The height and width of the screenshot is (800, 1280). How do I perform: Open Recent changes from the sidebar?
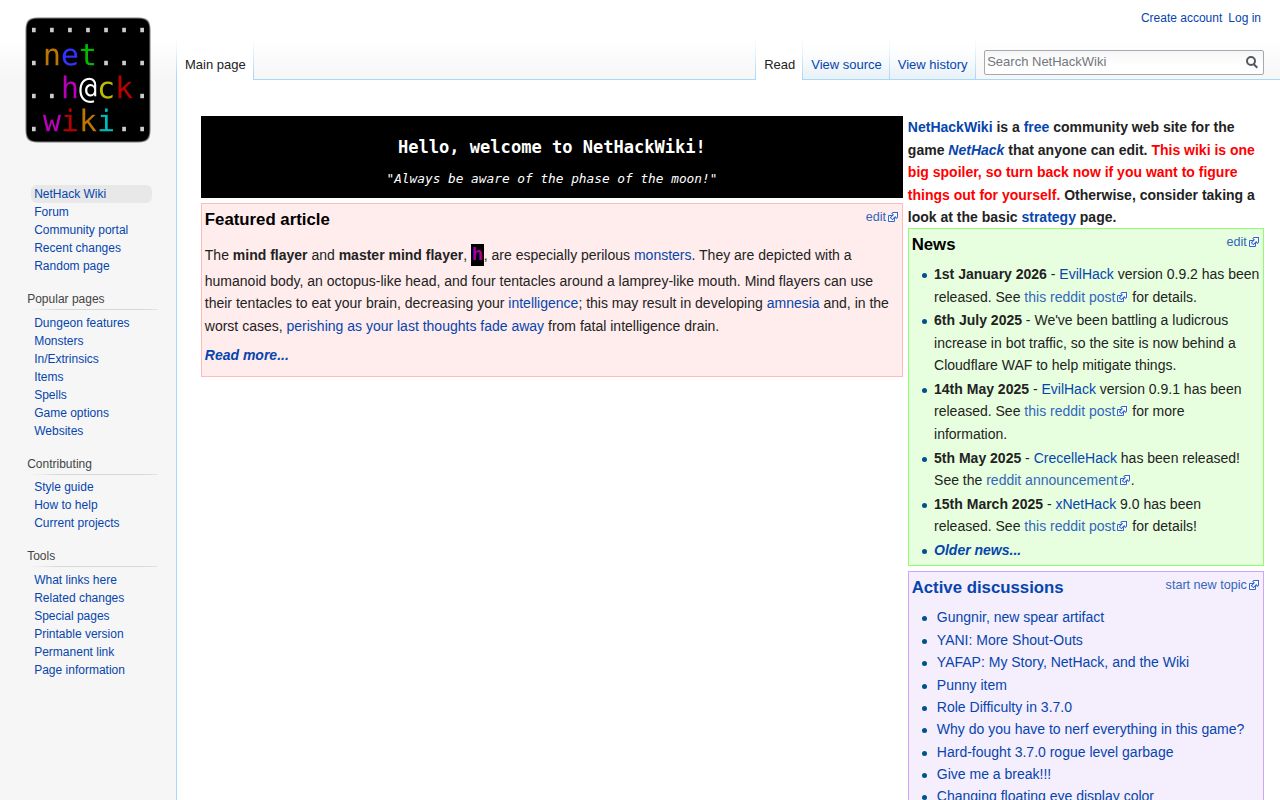(77, 248)
